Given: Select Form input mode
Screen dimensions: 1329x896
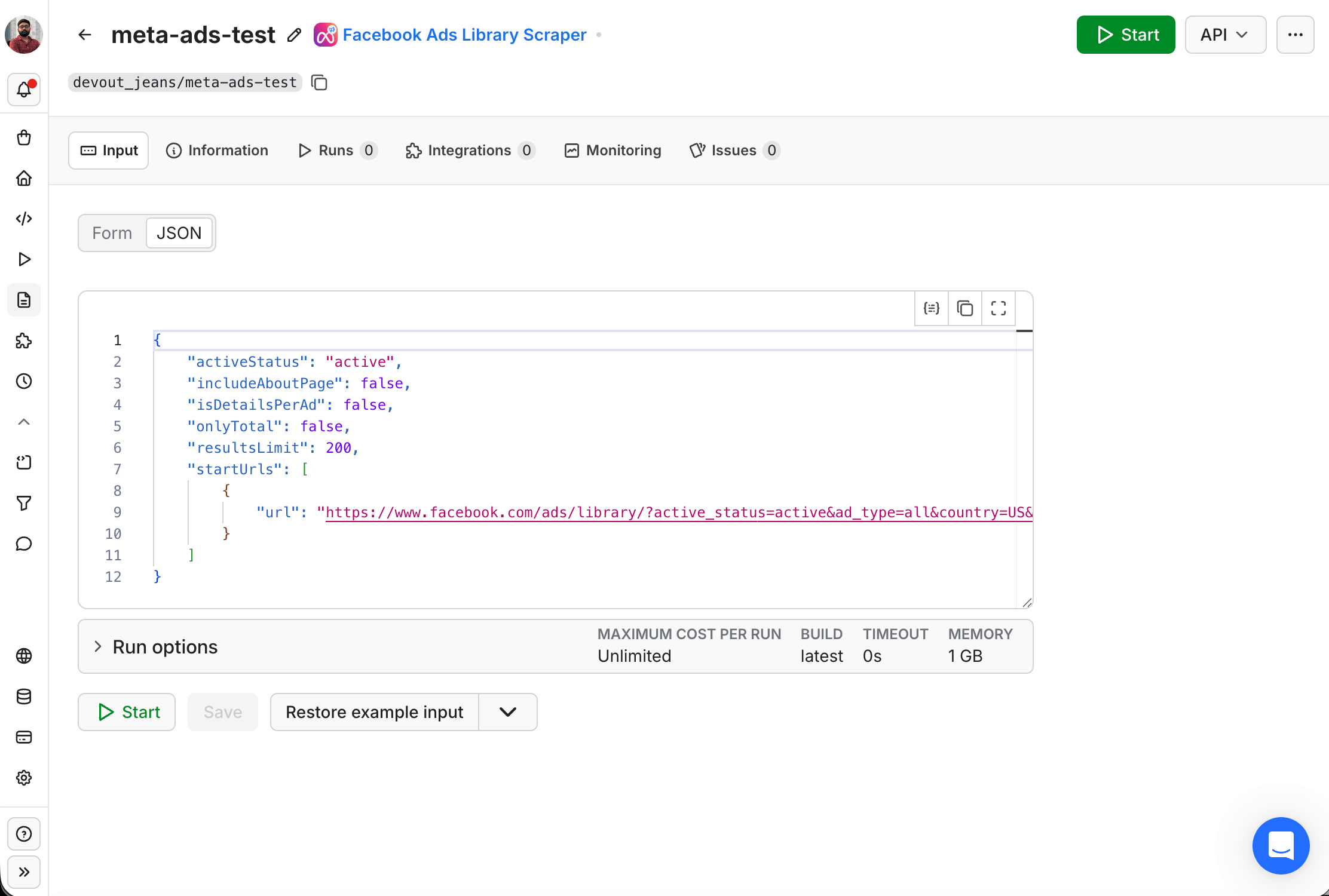Looking at the screenshot, I should (x=112, y=233).
